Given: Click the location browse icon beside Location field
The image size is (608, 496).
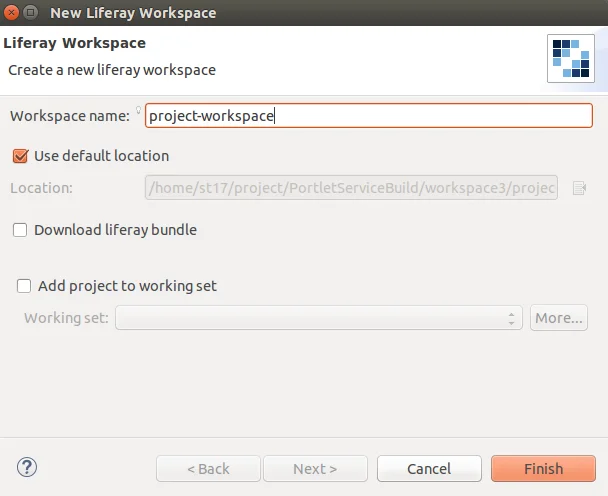Looking at the screenshot, I should 579,188.
